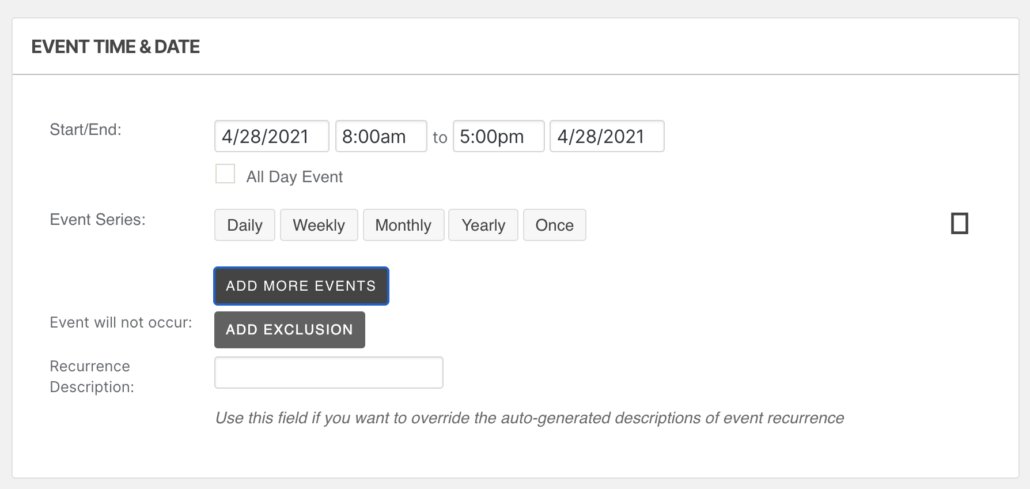
Task: Click the 'All Day Event' label text
Action: (294, 177)
